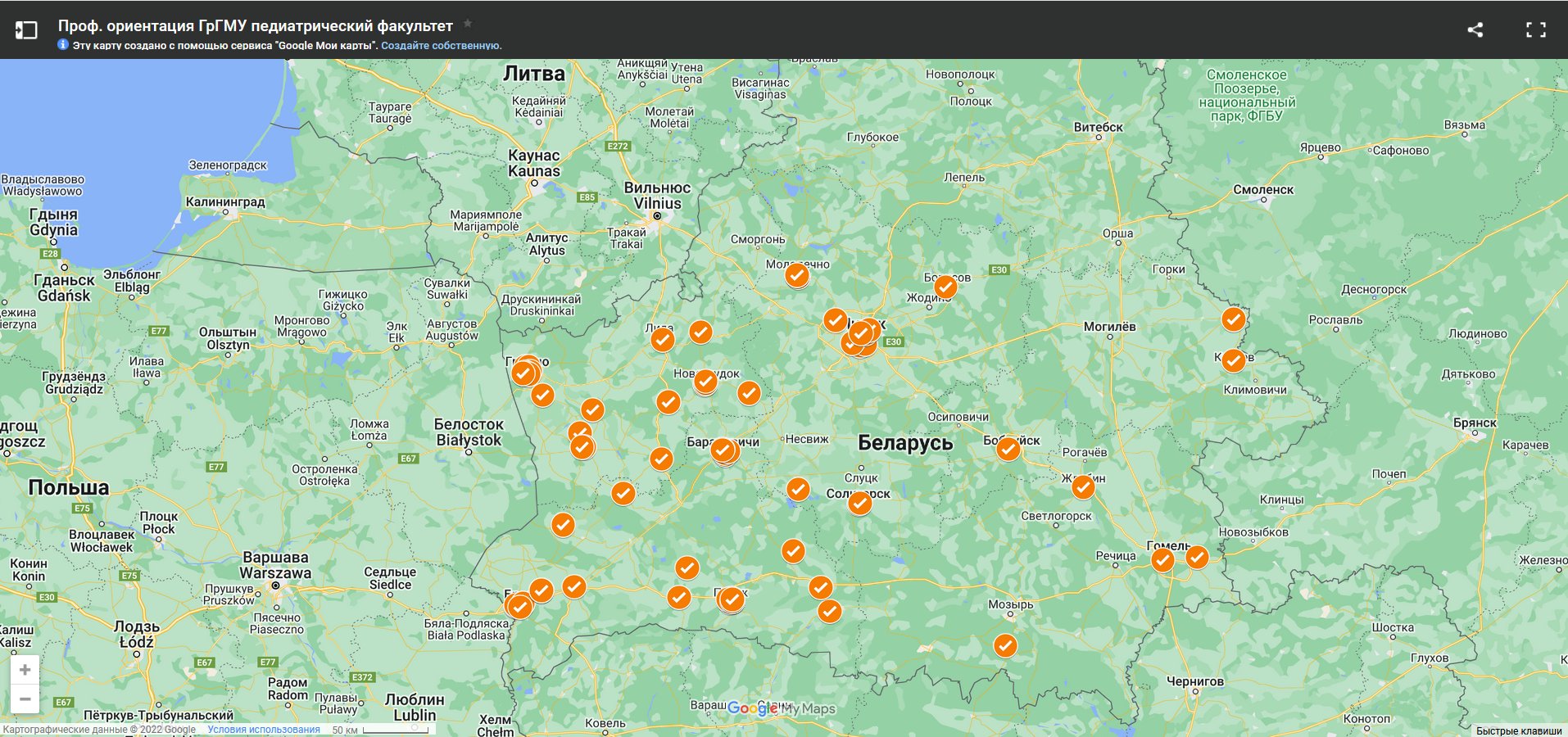The width and height of the screenshot is (1568, 737).
Task: Switch the map to full screen view
Action: click(1536, 30)
